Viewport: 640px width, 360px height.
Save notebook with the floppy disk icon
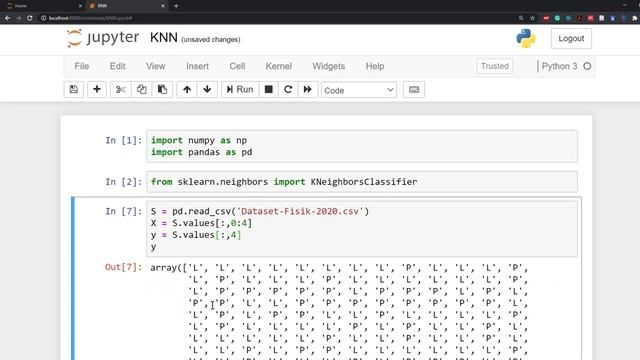[73, 89]
